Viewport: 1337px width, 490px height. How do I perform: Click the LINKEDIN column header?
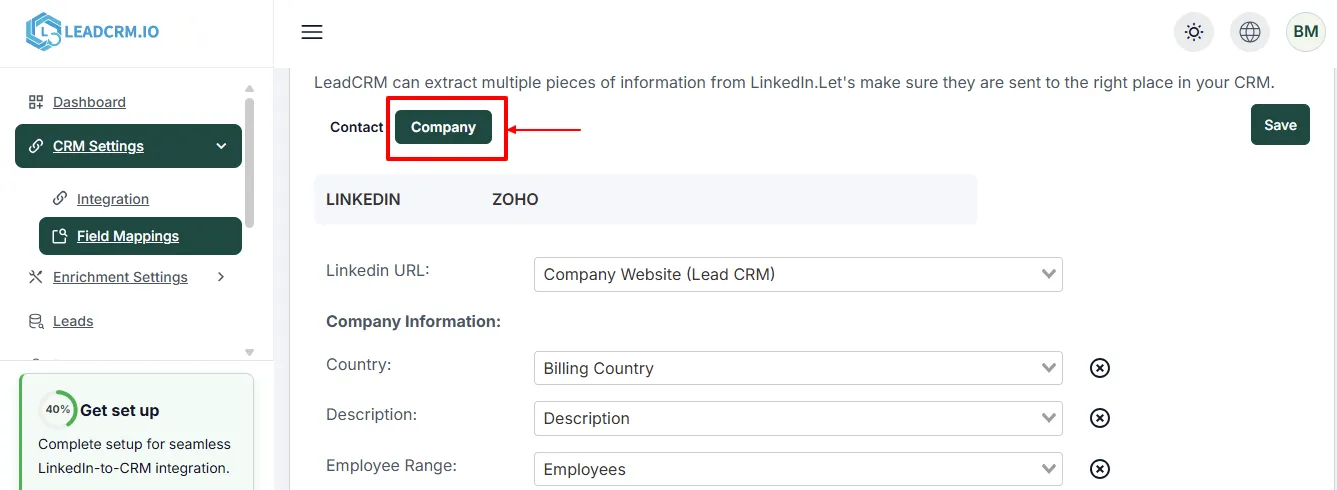(363, 199)
